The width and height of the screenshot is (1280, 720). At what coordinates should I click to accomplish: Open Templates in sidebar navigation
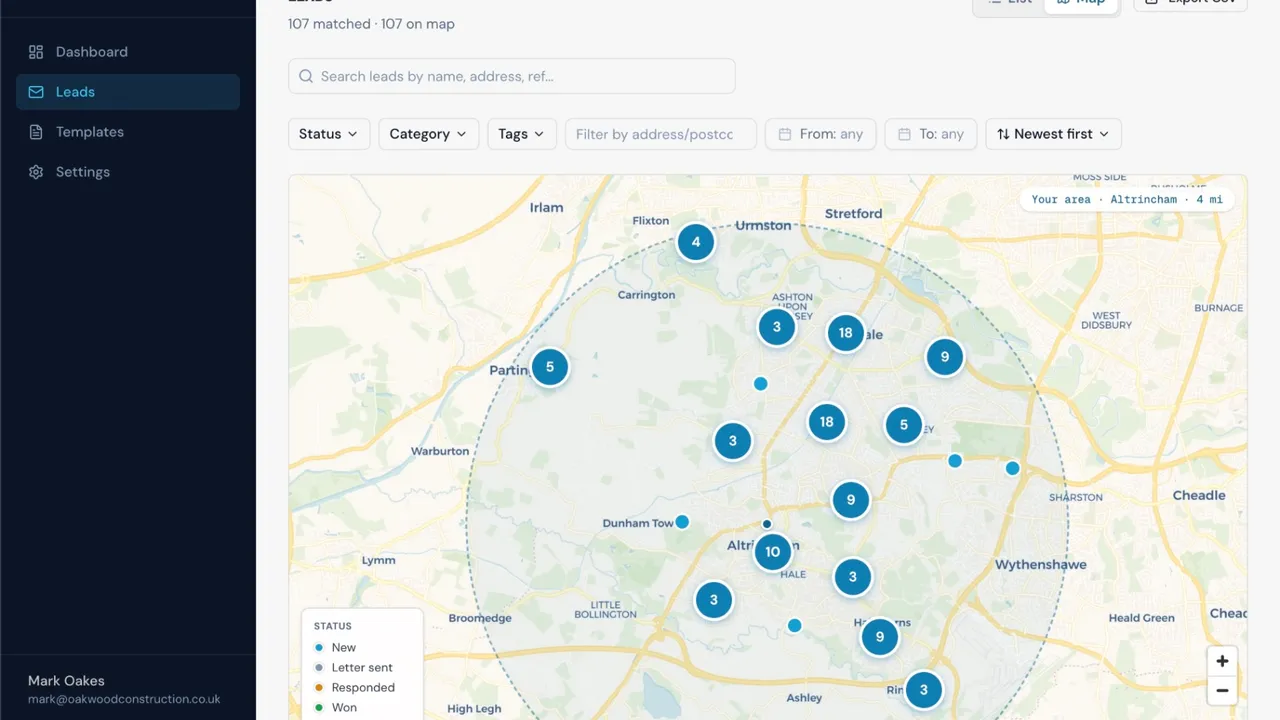(x=128, y=132)
